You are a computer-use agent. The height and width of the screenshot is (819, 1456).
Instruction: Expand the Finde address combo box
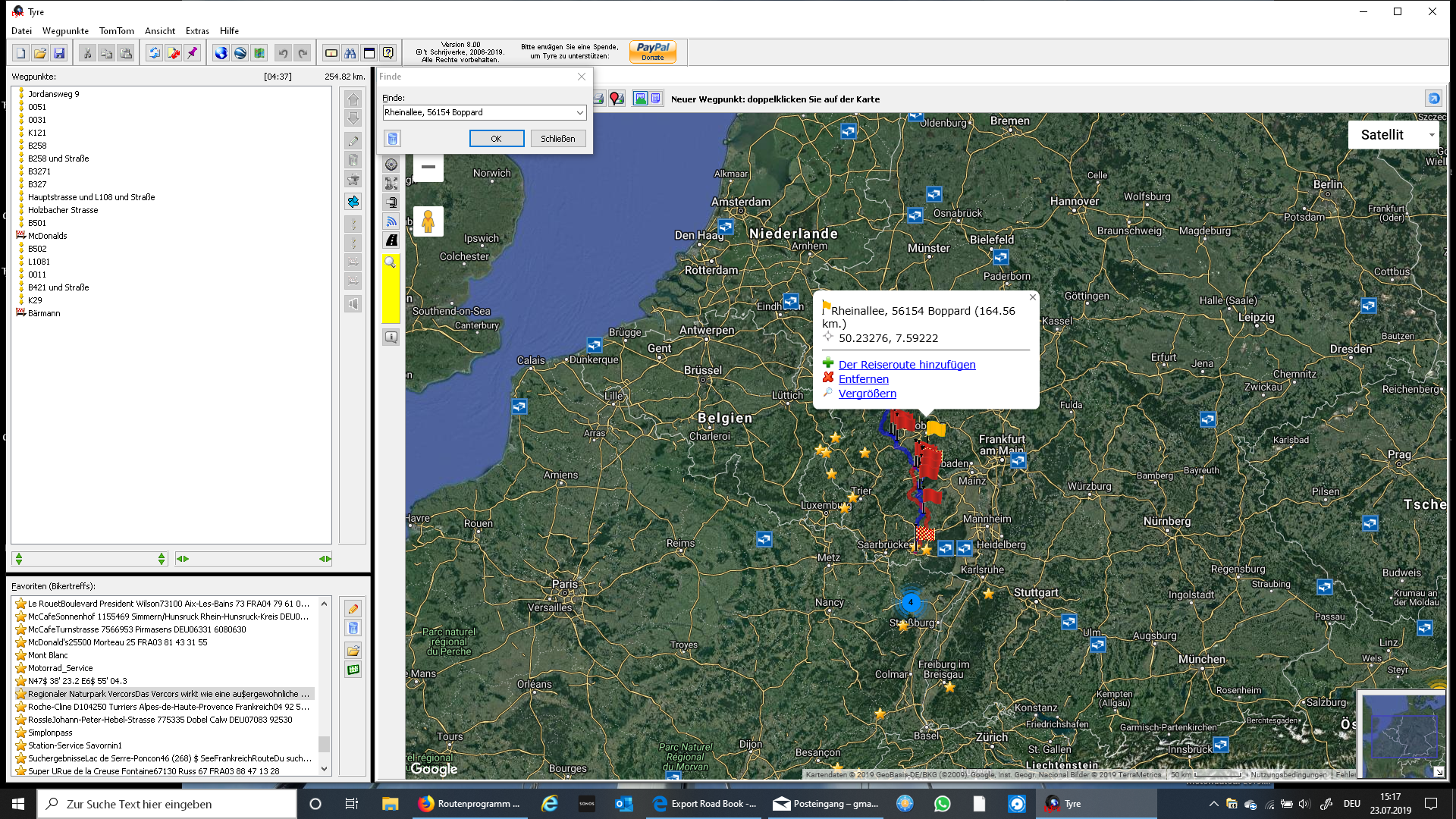tap(580, 113)
